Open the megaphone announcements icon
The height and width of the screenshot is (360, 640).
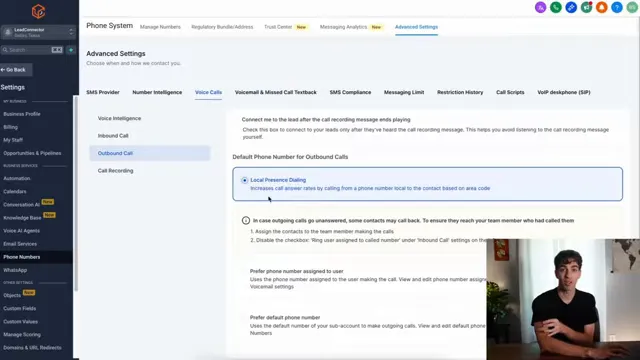pos(587,7)
